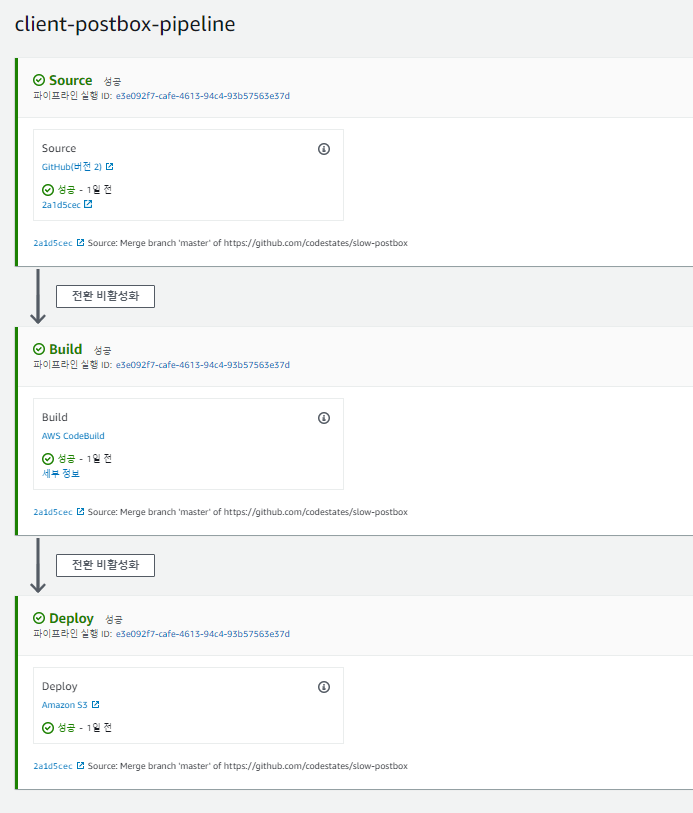The height and width of the screenshot is (813, 693).
Task: Disable transition between Build and Deploy stages
Action: tap(105, 565)
